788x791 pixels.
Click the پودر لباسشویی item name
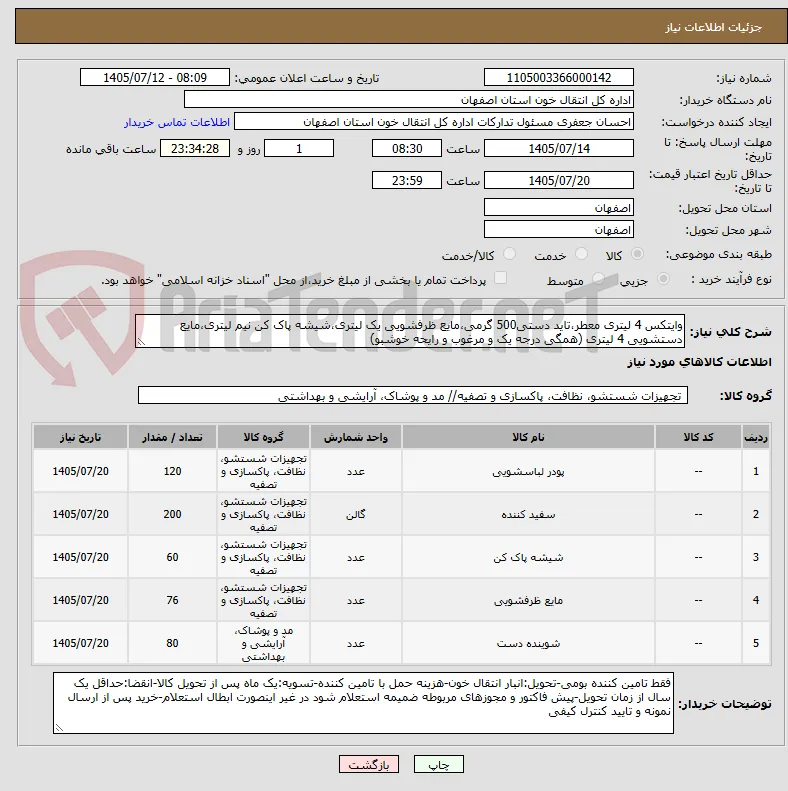click(528, 472)
